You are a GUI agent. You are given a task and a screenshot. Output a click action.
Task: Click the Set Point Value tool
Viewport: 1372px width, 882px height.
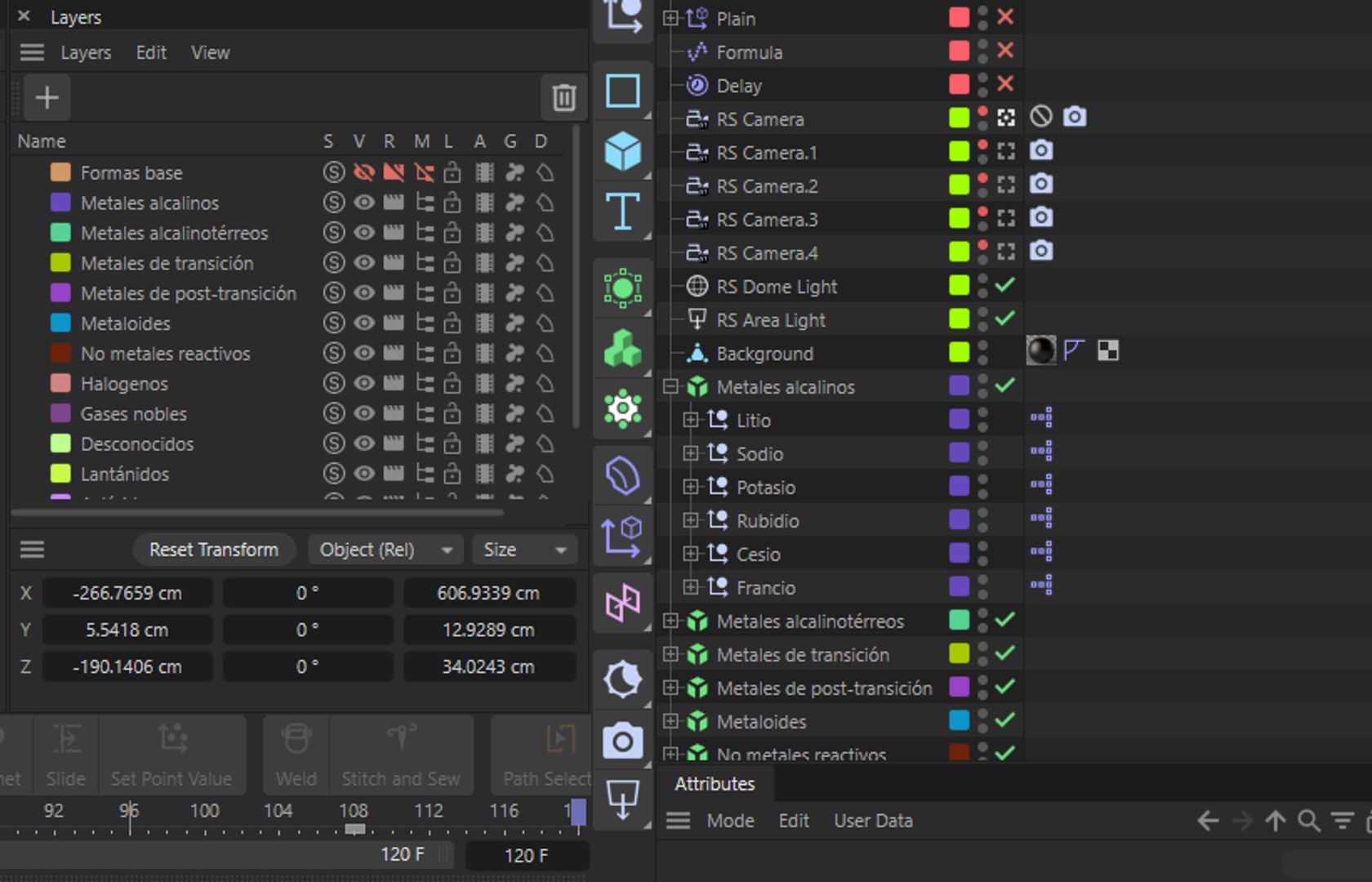(x=171, y=755)
